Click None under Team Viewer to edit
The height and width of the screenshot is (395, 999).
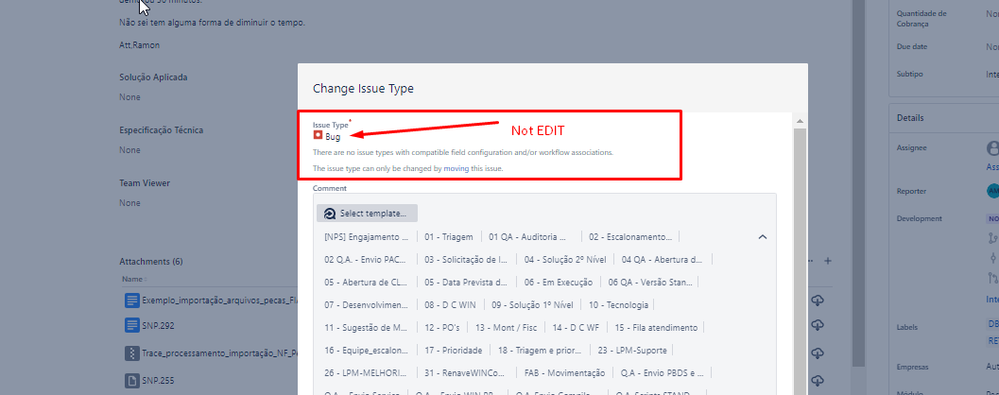coord(129,203)
